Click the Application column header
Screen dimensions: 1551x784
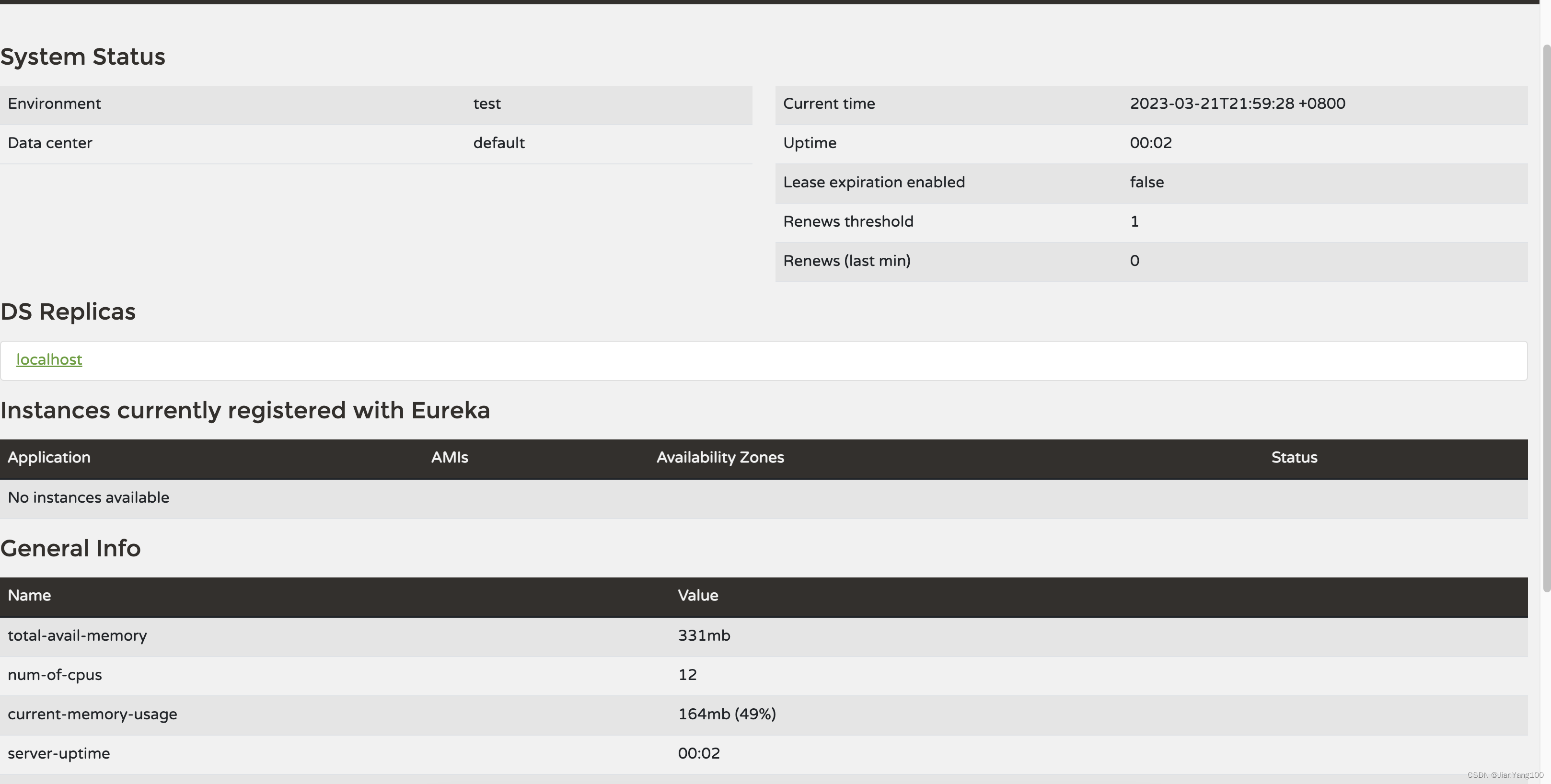coord(49,458)
